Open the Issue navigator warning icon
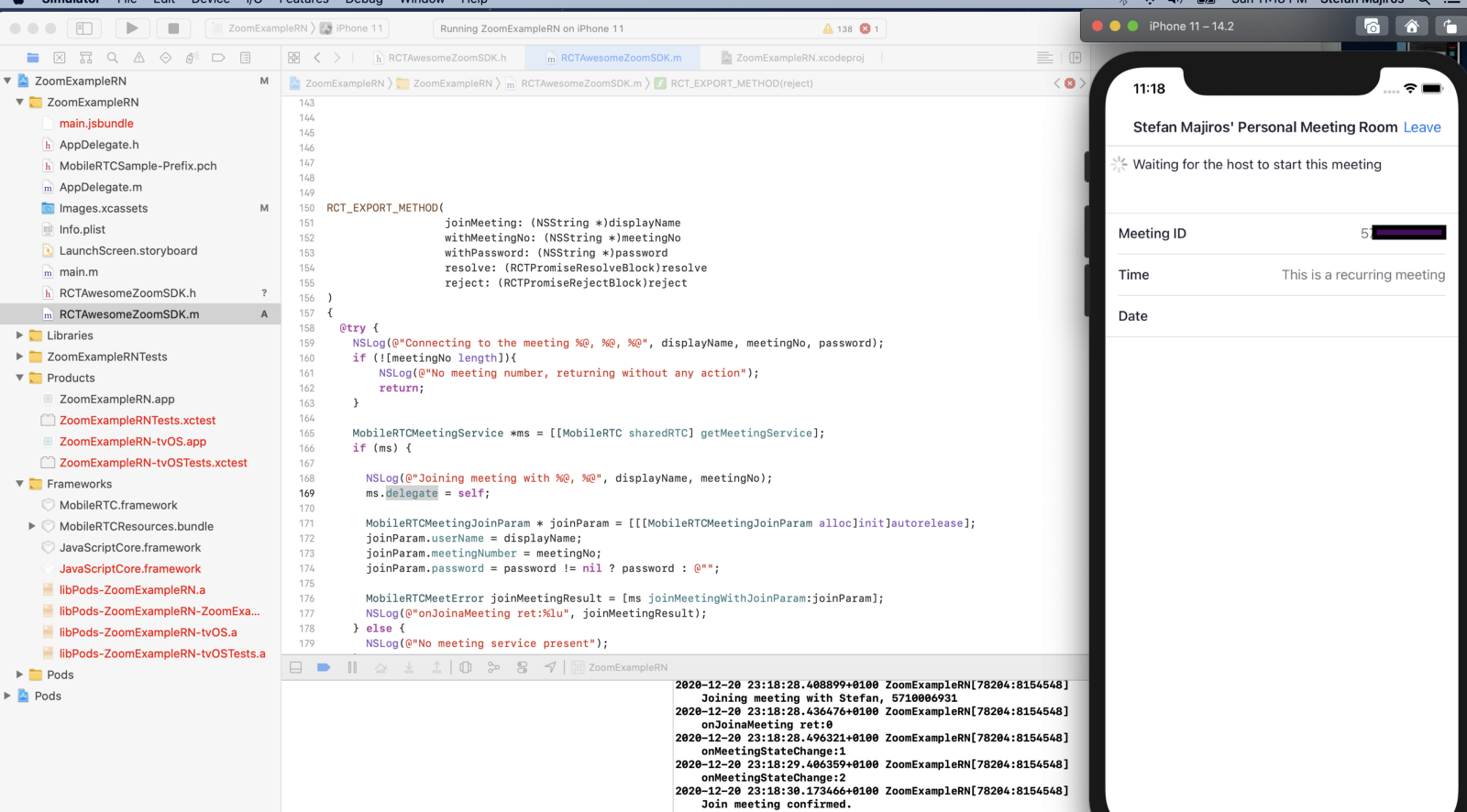Image resolution: width=1467 pixels, height=812 pixels. (x=139, y=58)
